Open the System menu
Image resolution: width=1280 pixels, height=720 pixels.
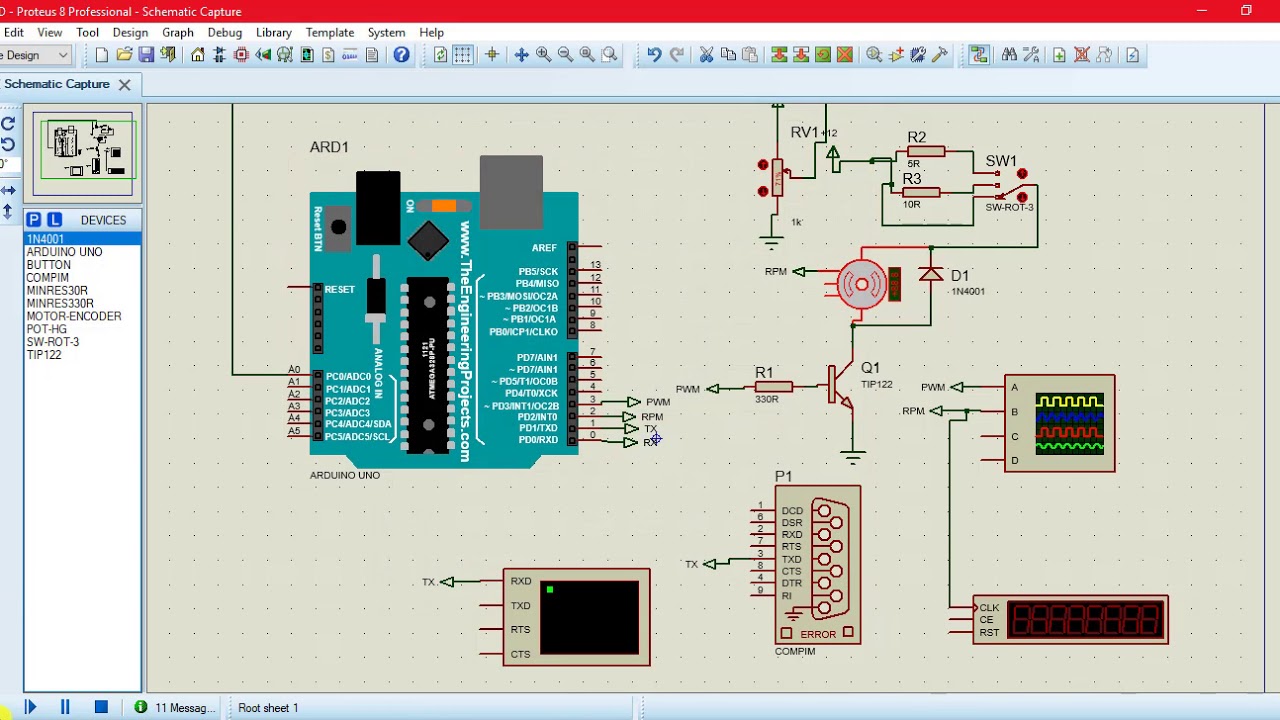tap(386, 32)
